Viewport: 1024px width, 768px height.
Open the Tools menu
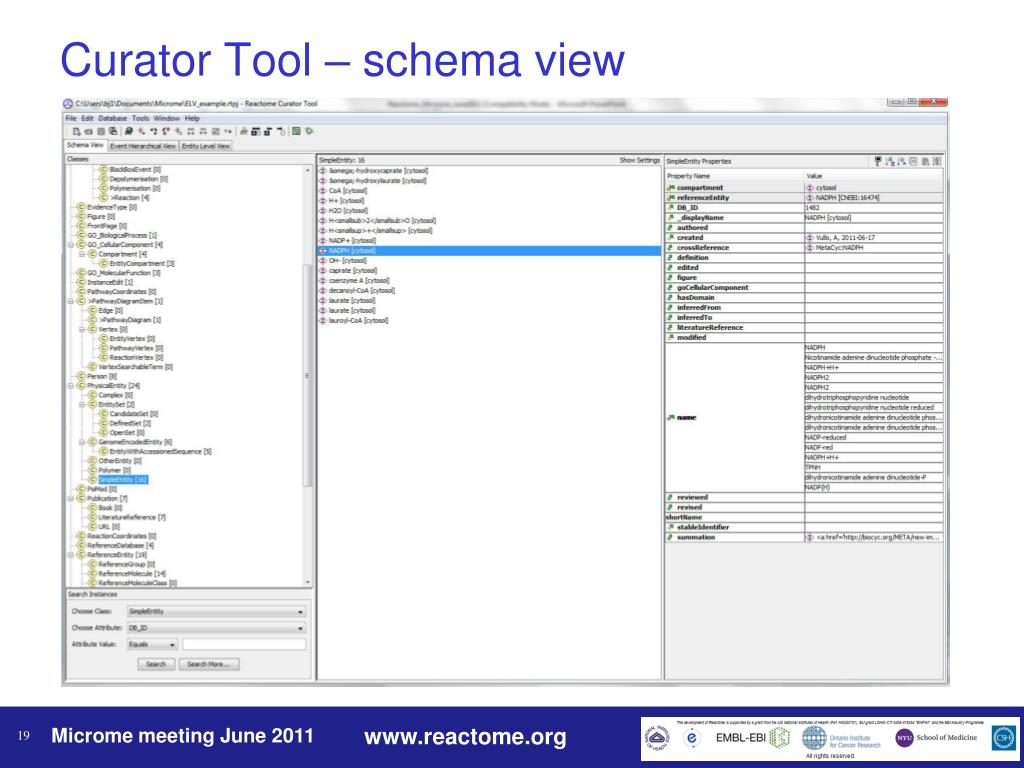[140, 118]
